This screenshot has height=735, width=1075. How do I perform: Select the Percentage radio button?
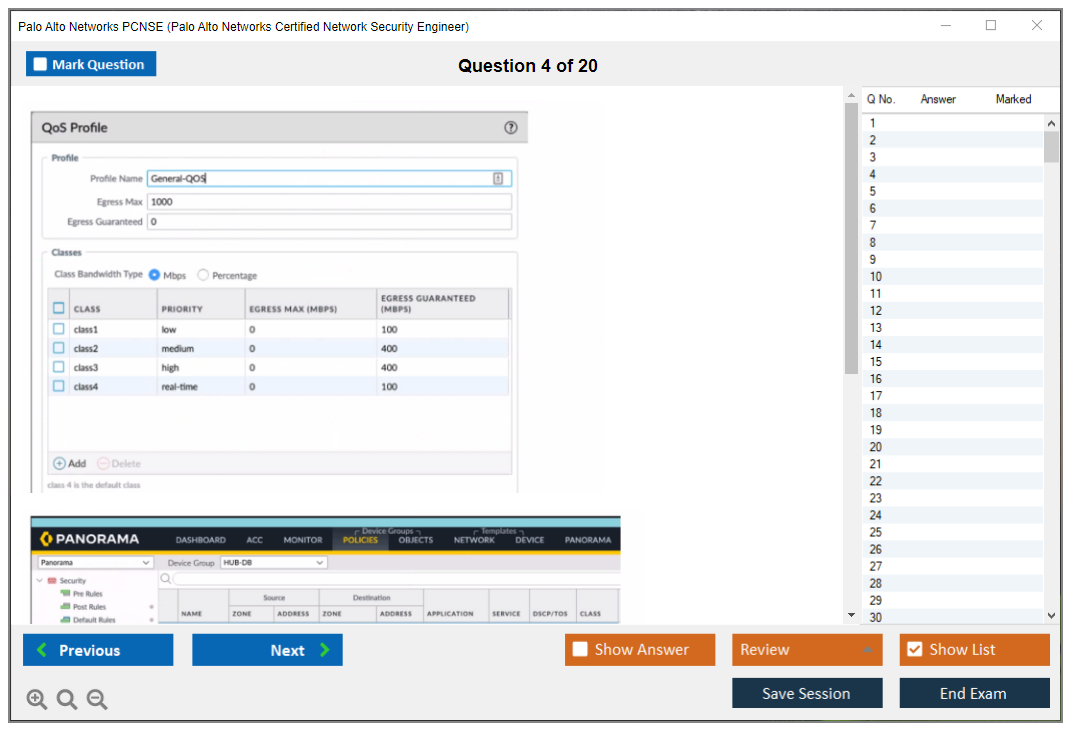point(203,275)
